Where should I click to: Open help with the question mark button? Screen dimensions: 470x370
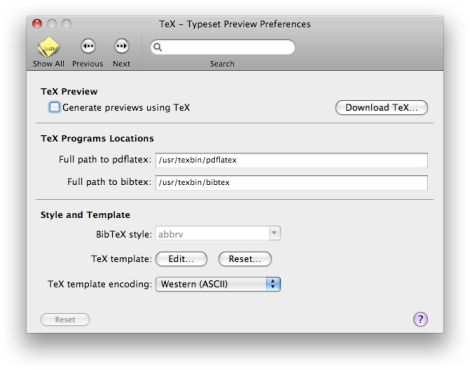coord(420,319)
